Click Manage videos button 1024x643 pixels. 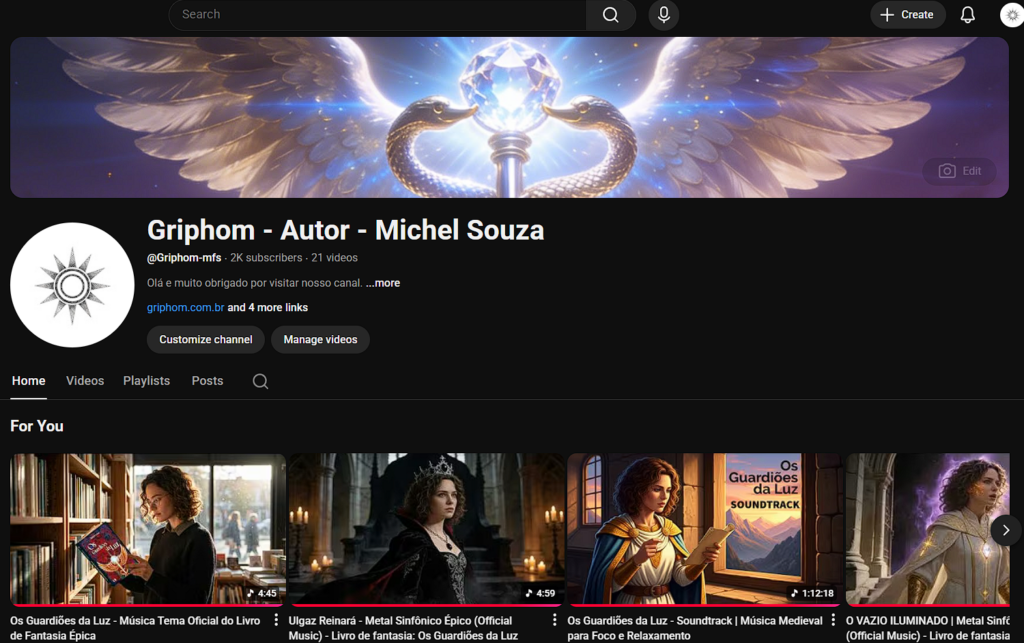coord(320,339)
